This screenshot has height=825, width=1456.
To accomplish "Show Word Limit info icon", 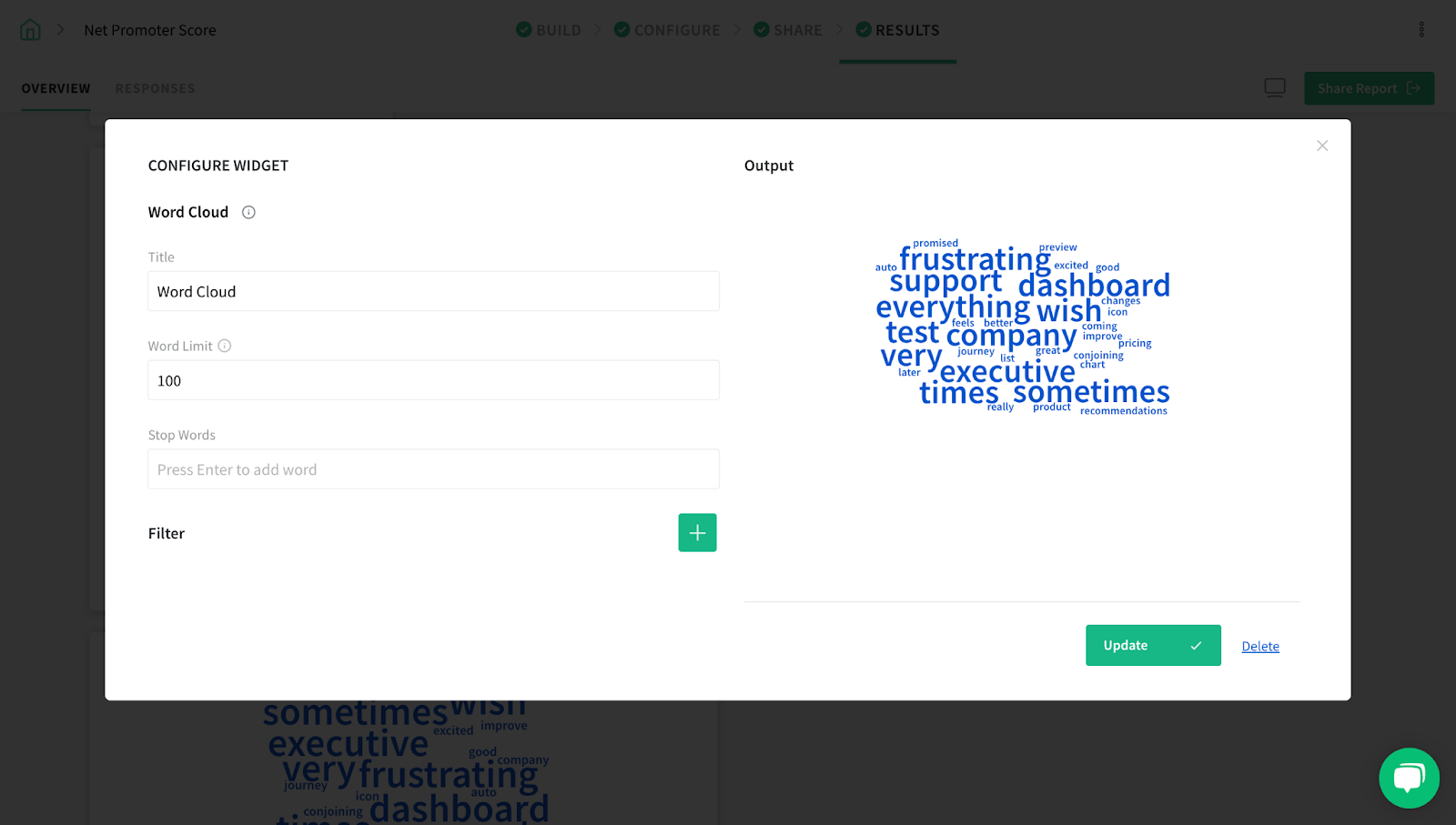I will 225,346.
